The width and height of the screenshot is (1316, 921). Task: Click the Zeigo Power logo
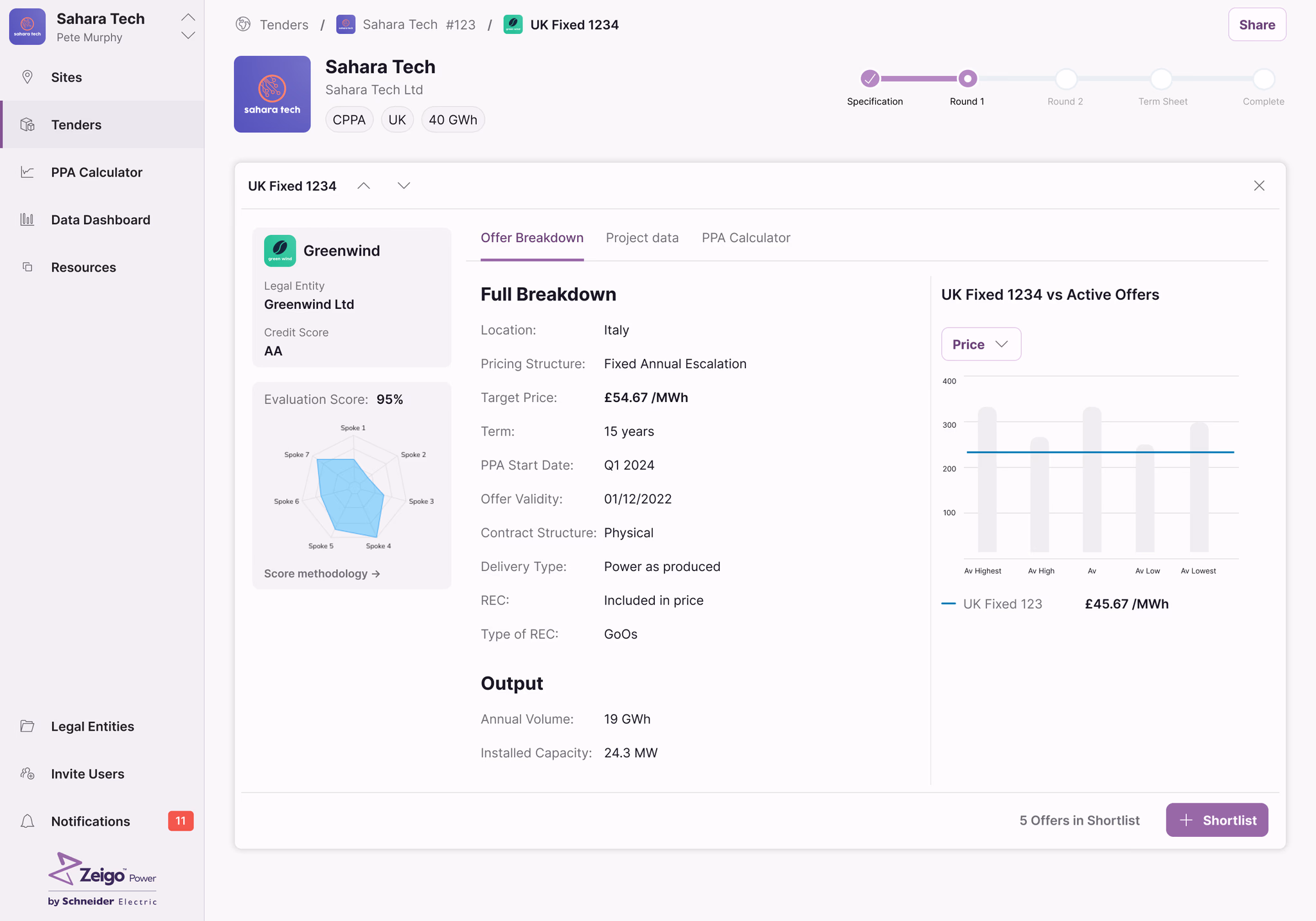click(102, 879)
